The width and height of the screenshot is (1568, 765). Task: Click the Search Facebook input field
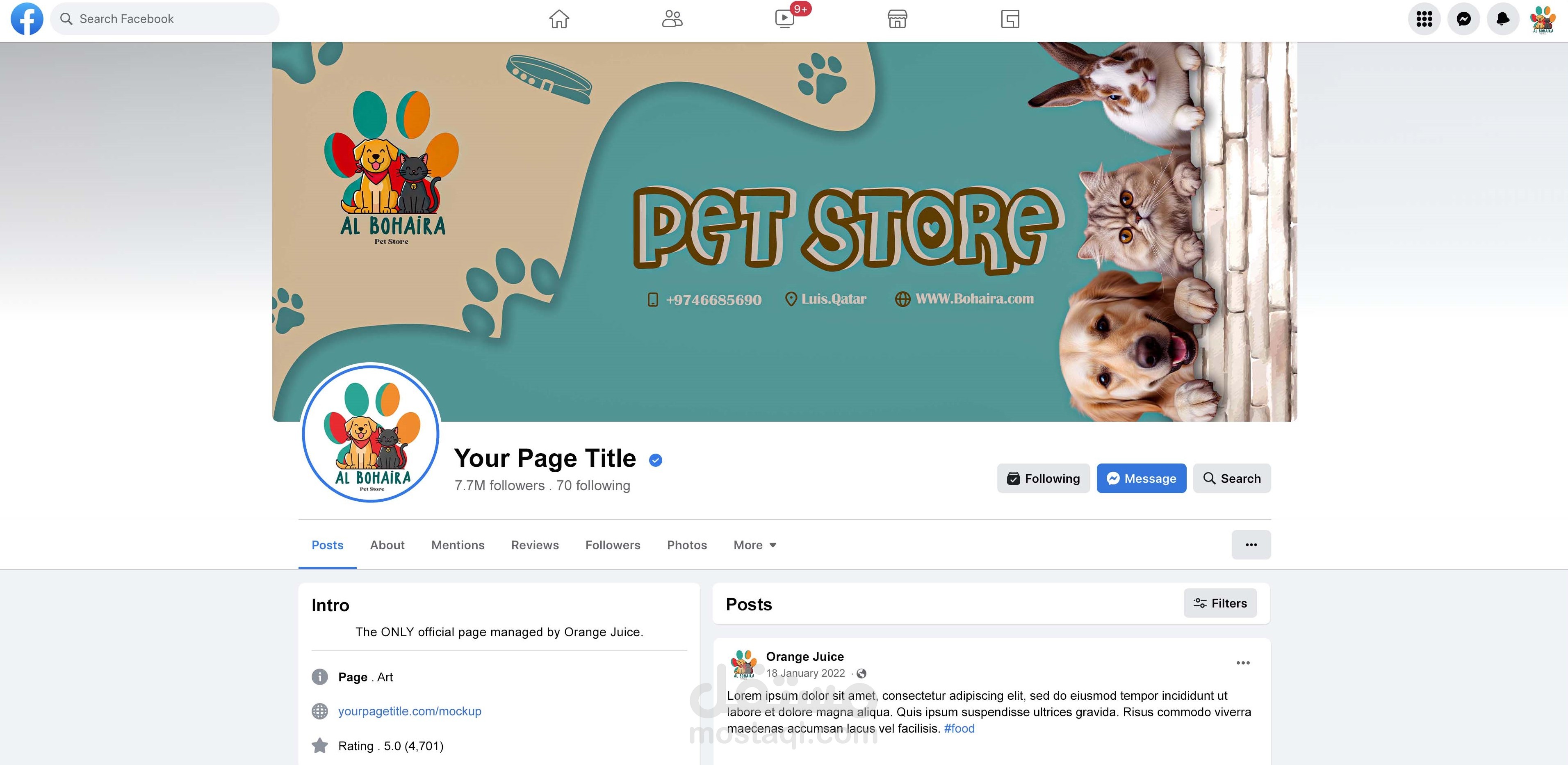(165, 19)
